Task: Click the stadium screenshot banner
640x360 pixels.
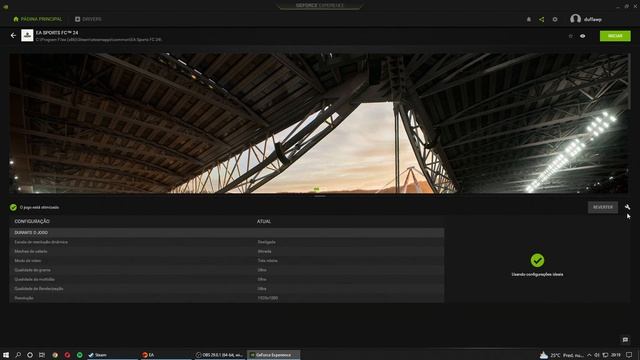Action: [x=318, y=123]
